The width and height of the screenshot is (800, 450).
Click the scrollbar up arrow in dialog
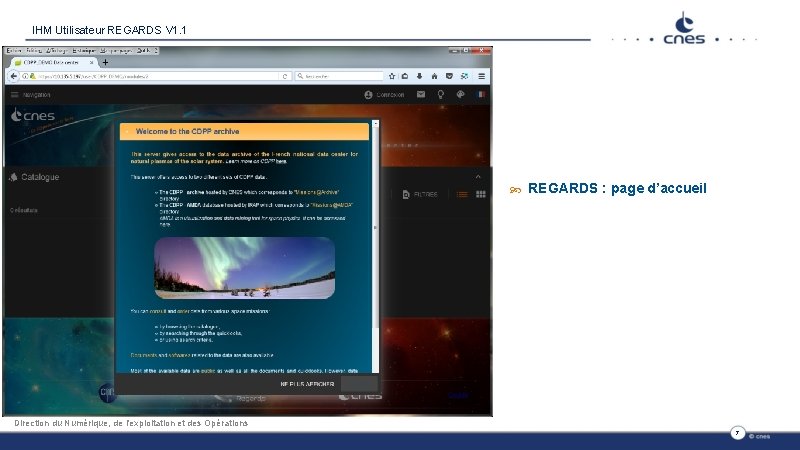(x=376, y=124)
